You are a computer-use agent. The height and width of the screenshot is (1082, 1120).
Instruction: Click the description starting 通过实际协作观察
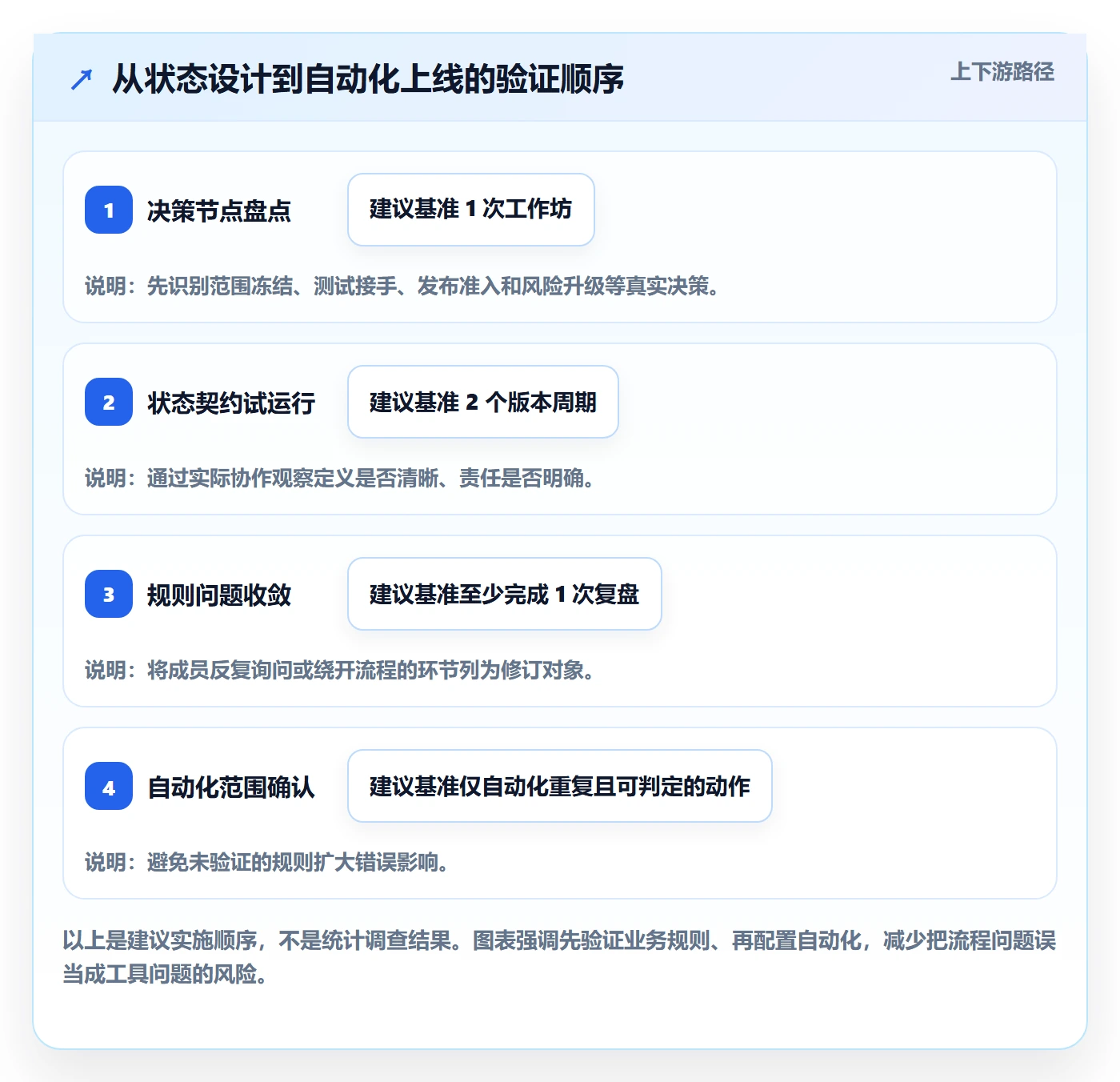pyautogui.click(x=340, y=478)
